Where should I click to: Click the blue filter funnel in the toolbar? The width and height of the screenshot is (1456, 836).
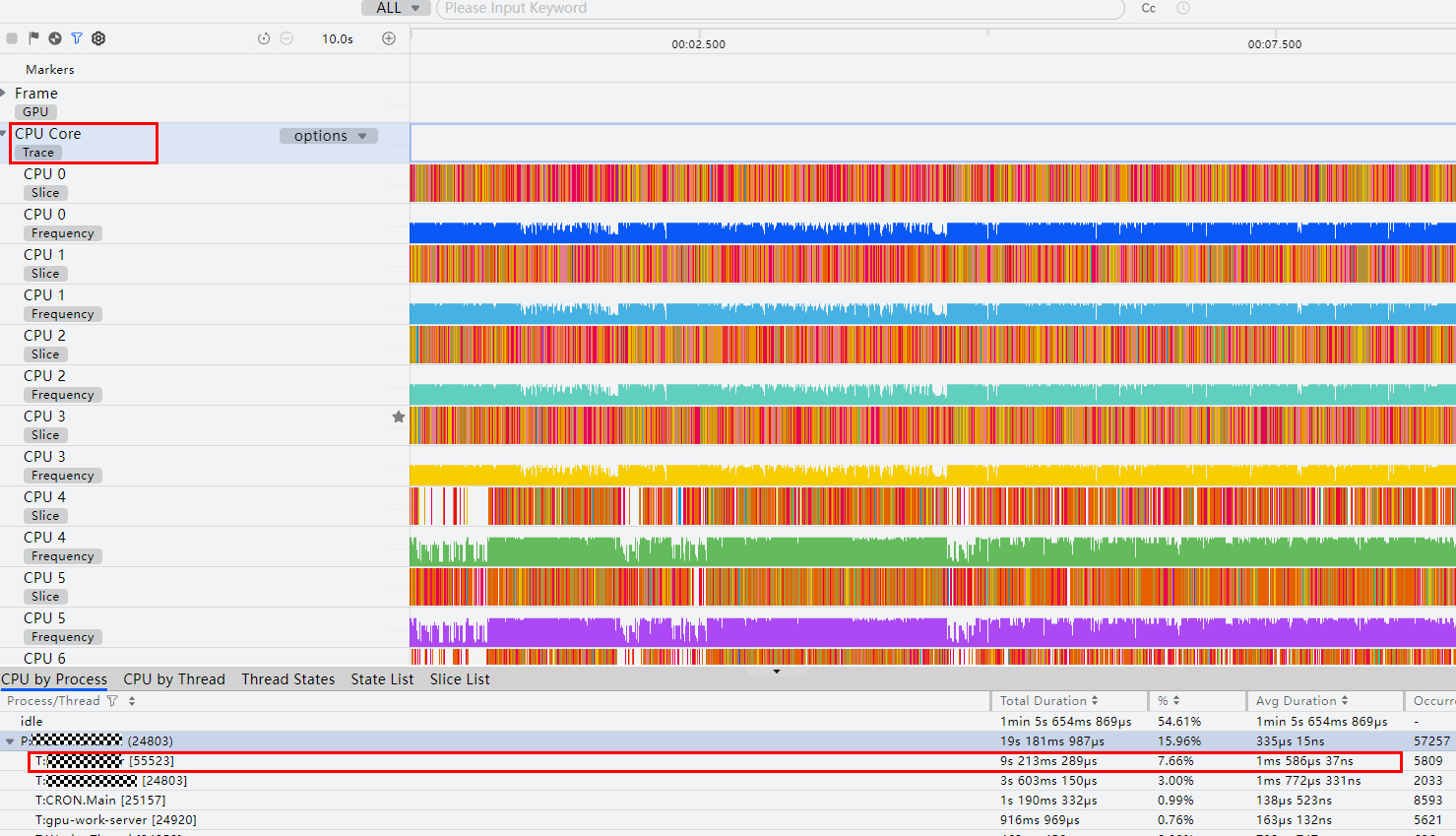click(77, 38)
